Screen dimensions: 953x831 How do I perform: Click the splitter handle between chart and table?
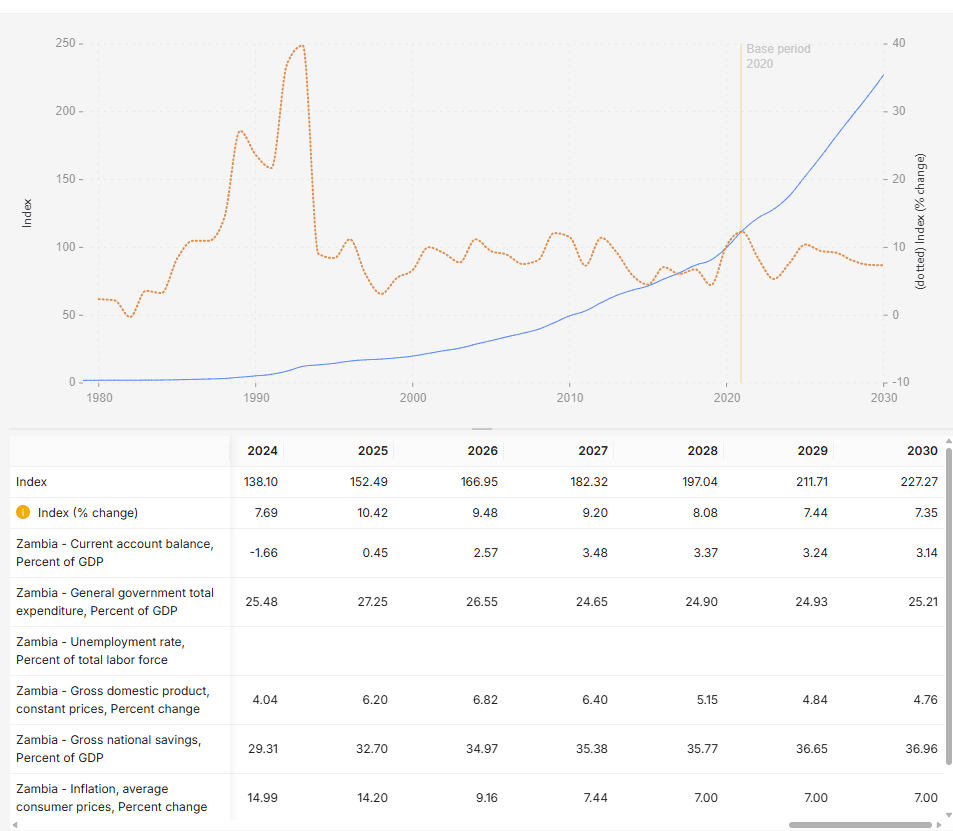(481, 429)
